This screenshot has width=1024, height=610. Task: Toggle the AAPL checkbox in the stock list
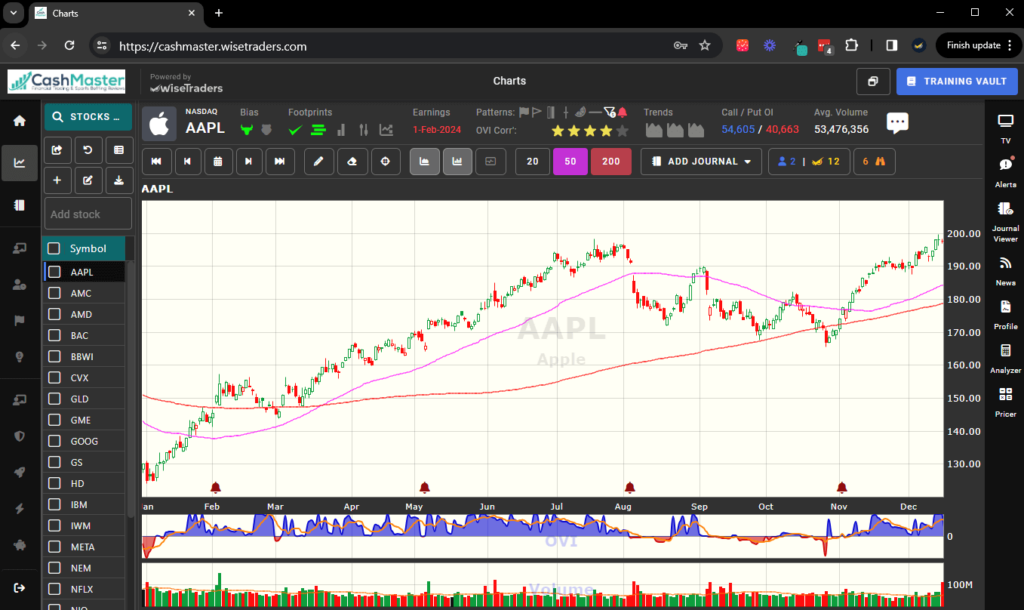click(x=53, y=272)
